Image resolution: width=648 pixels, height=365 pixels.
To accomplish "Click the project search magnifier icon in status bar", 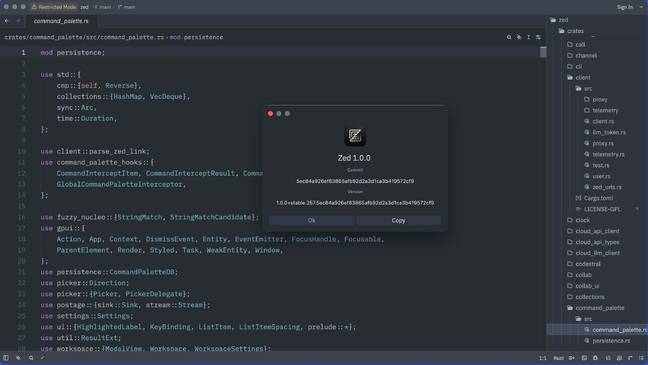I will tap(31, 358).
